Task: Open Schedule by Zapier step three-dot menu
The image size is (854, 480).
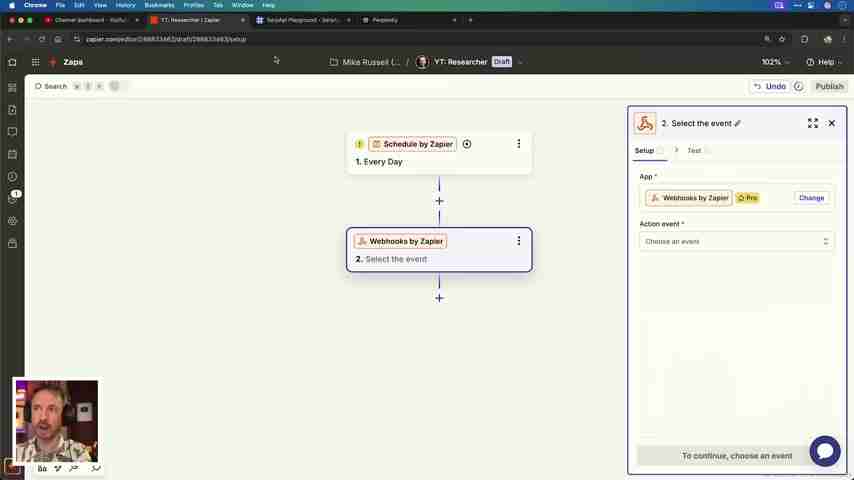Action: (x=518, y=144)
